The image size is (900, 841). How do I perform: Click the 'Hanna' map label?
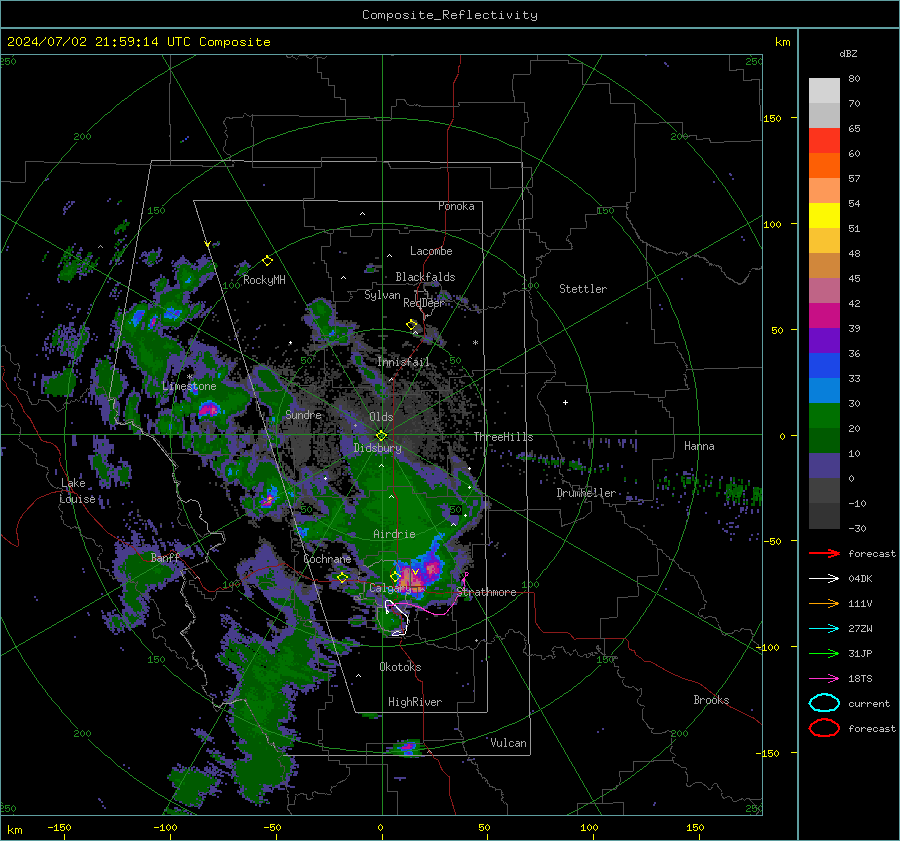[x=699, y=446]
